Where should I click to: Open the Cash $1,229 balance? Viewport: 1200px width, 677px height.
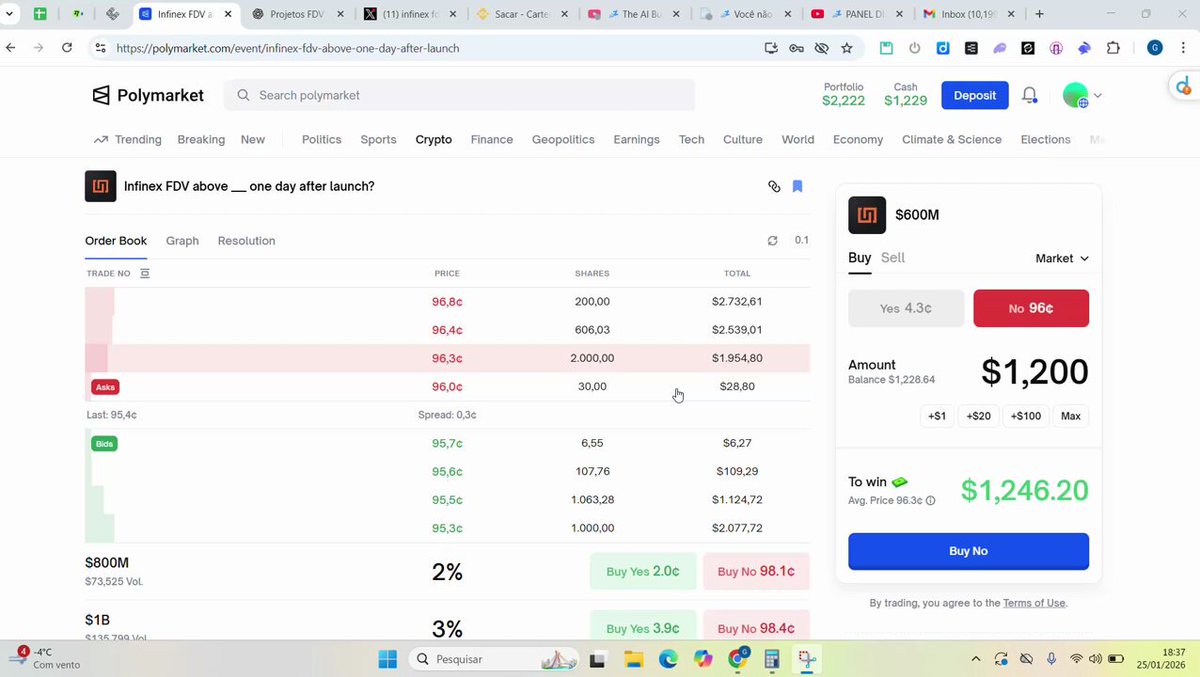905,95
